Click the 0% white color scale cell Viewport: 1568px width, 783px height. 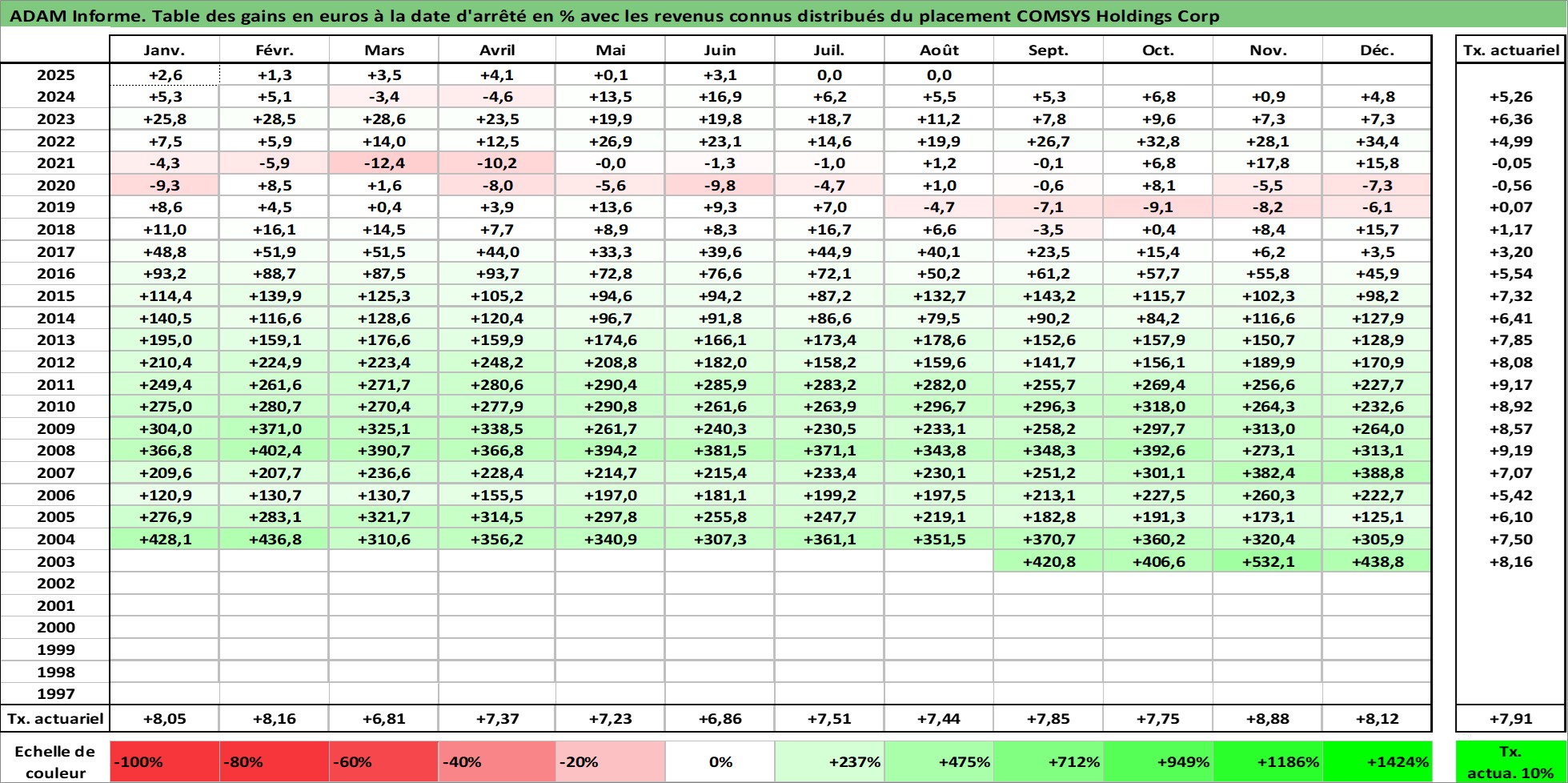[x=720, y=762]
